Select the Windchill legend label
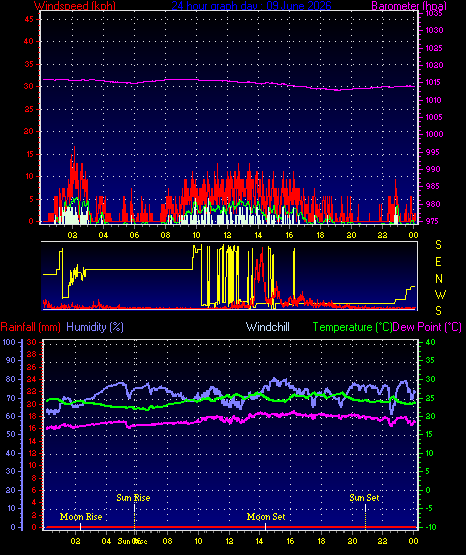466x555 pixels. (x=268, y=327)
